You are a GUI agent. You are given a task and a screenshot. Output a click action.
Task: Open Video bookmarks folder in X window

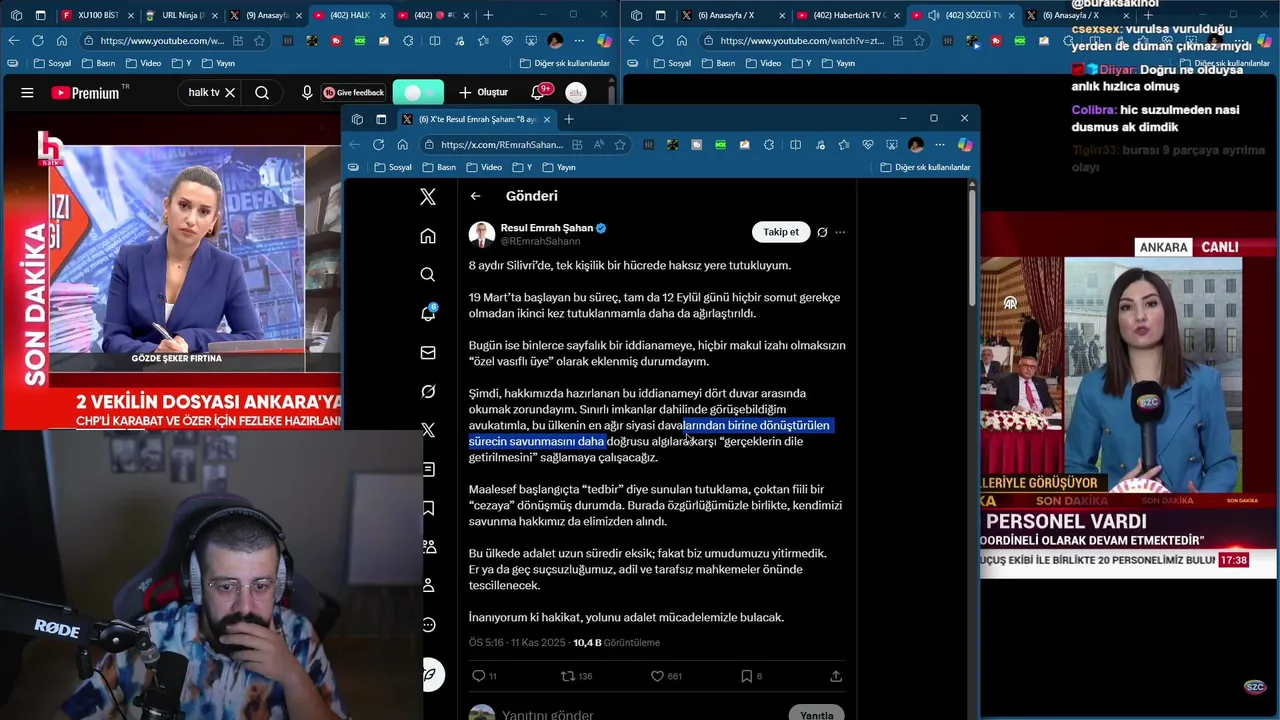pyautogui.click(x=484, y=167)
